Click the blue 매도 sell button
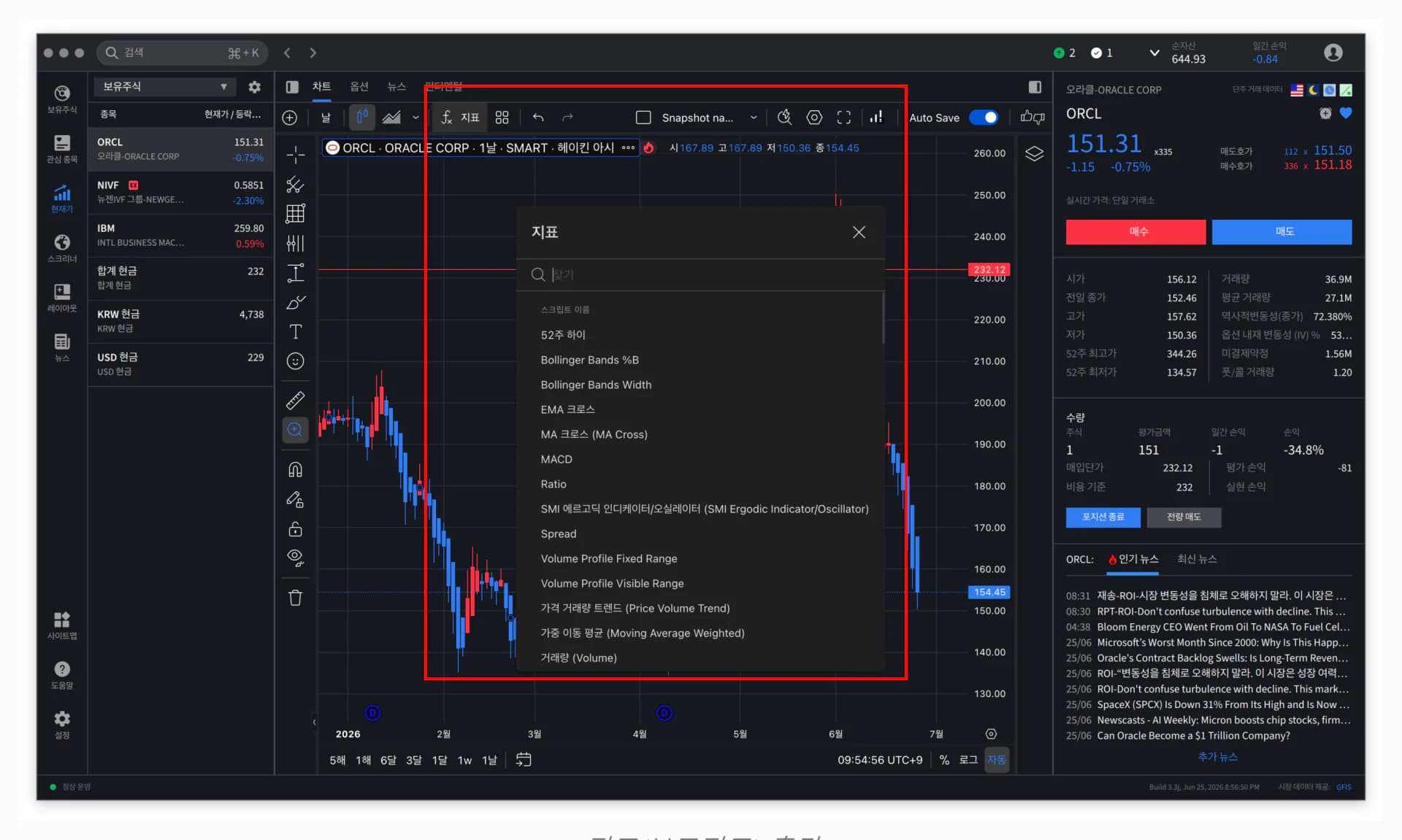 [1282, 231]
